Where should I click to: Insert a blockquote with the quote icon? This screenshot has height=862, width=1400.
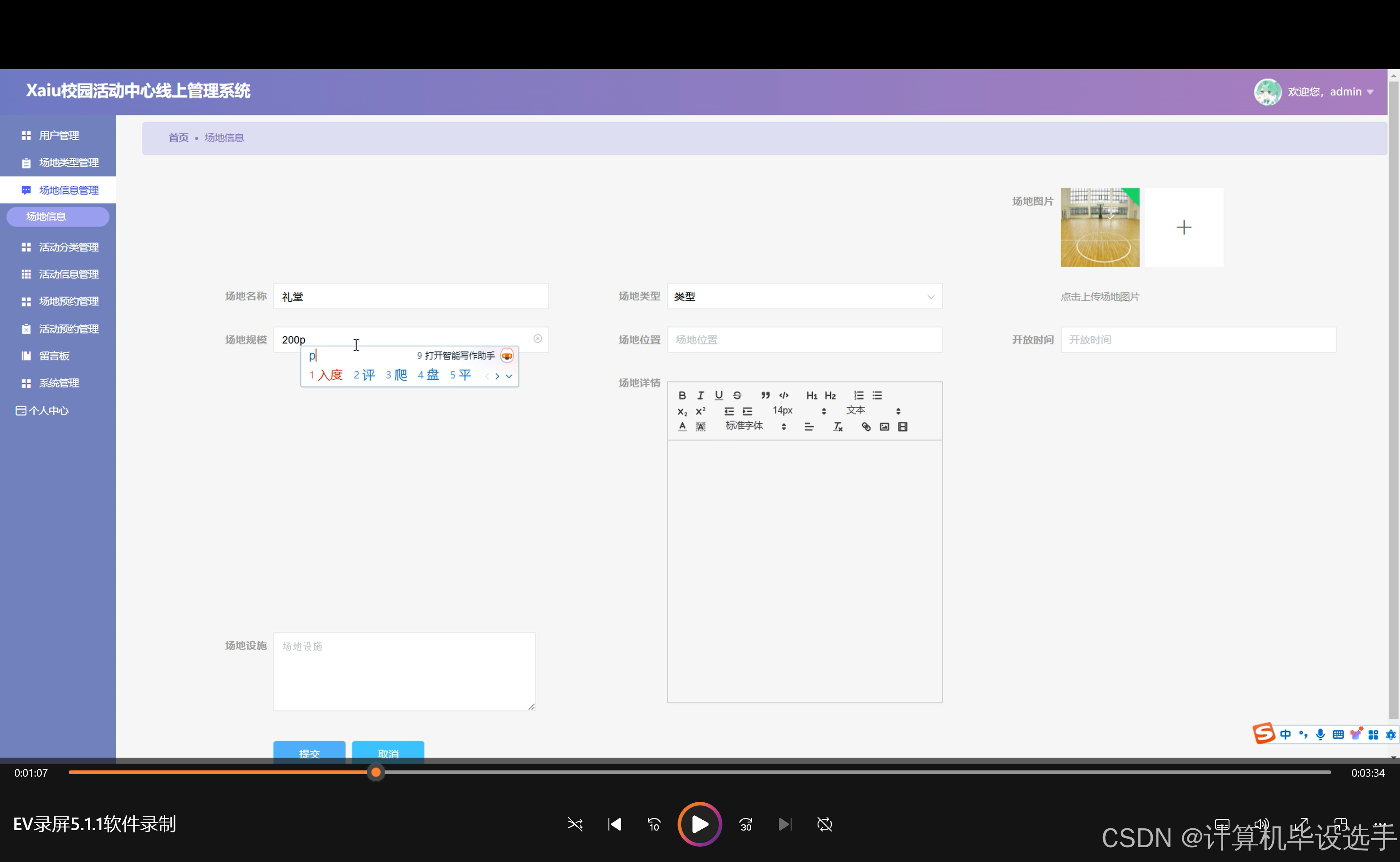(765, 395)
